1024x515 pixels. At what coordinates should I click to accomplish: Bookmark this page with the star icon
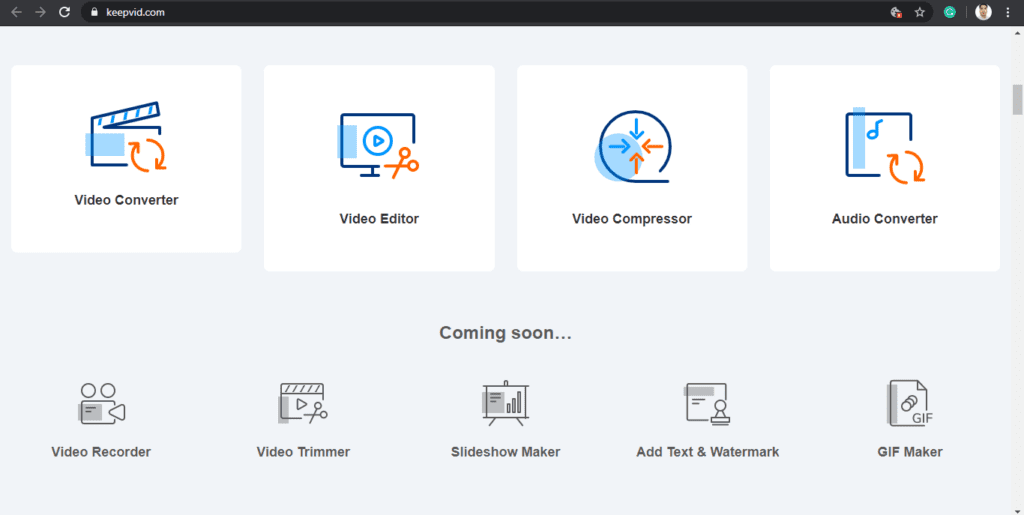tap(920, 12)
